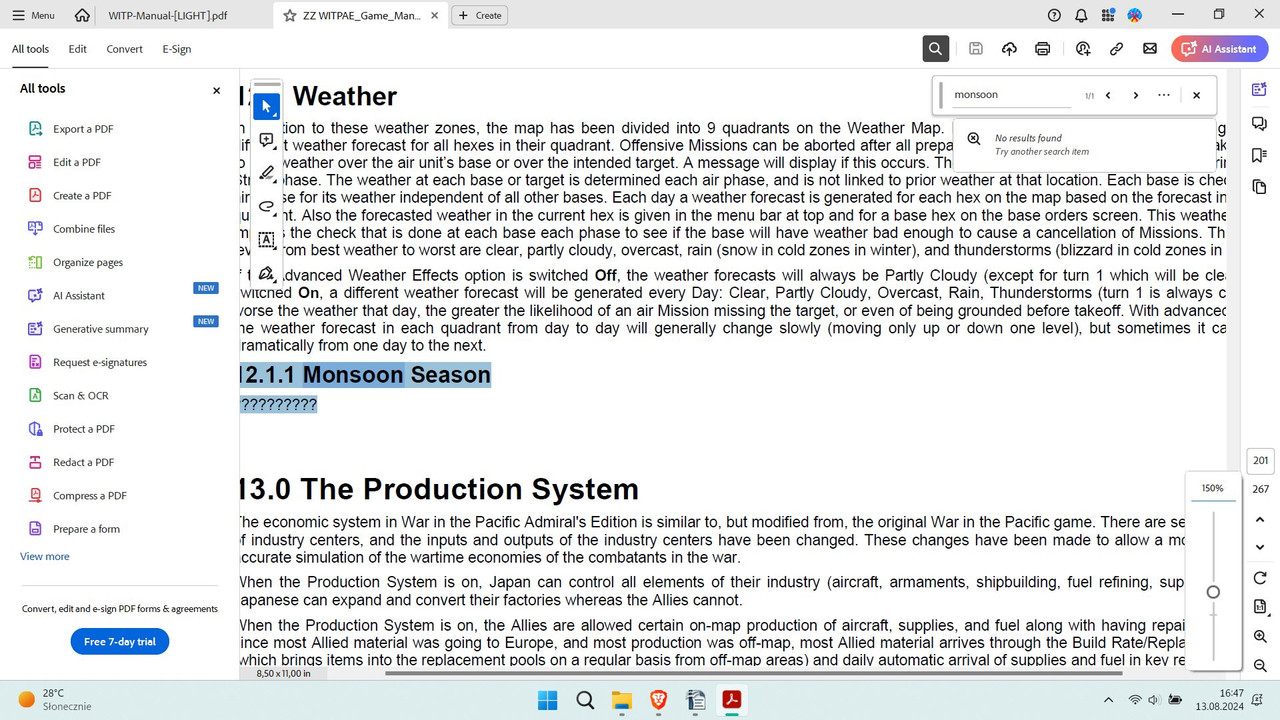Open the user profile avatar

click(1135, 15)
